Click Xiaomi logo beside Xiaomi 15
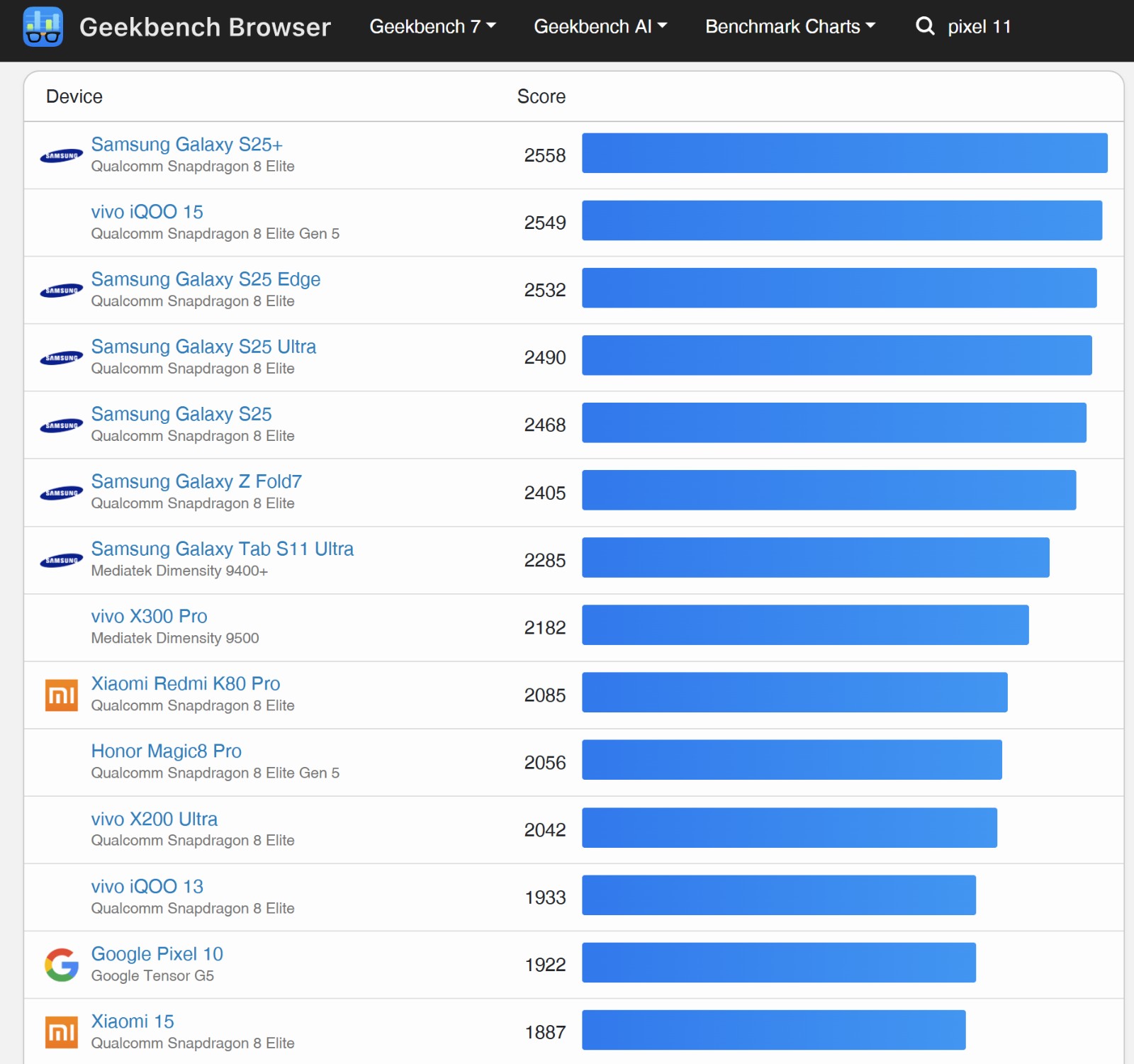Screen dimensions: 1134x1064 click(x=62, y=1032)
